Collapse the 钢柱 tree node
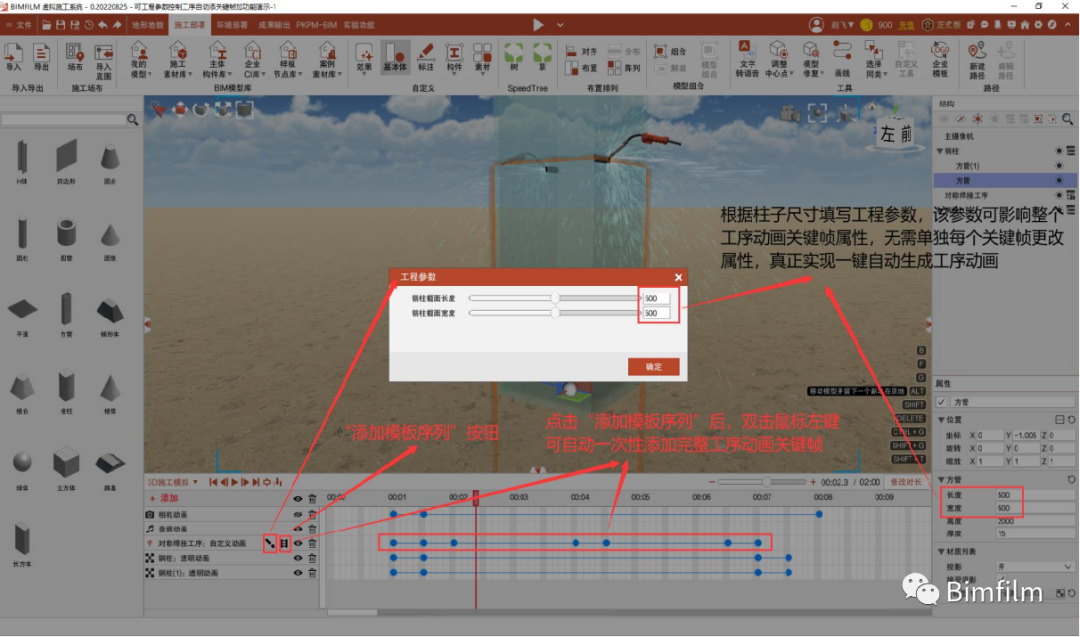 [939, 151]
